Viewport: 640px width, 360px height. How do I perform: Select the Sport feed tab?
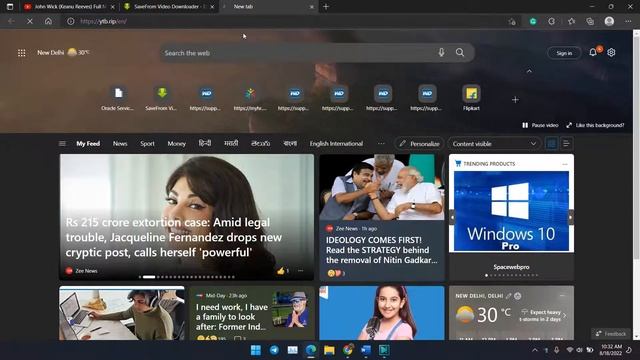click(x=147, y=144)
